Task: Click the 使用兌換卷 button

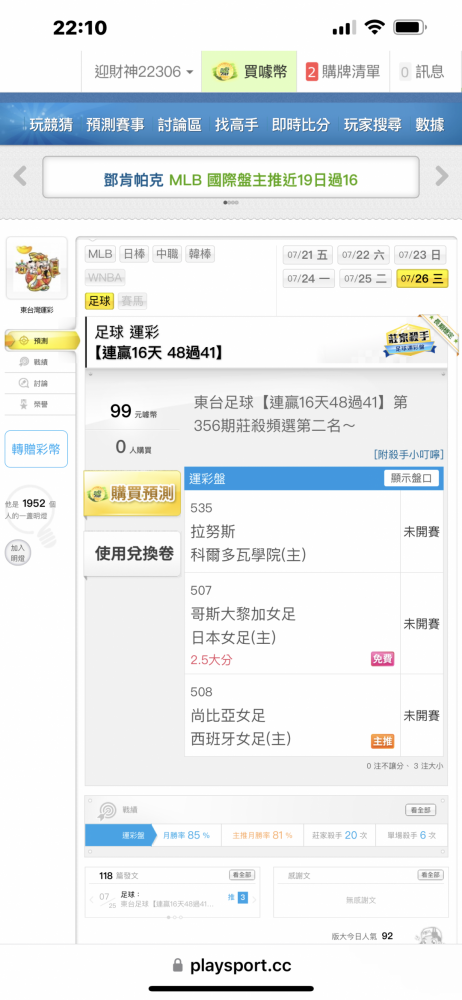Action: [133, 554]
